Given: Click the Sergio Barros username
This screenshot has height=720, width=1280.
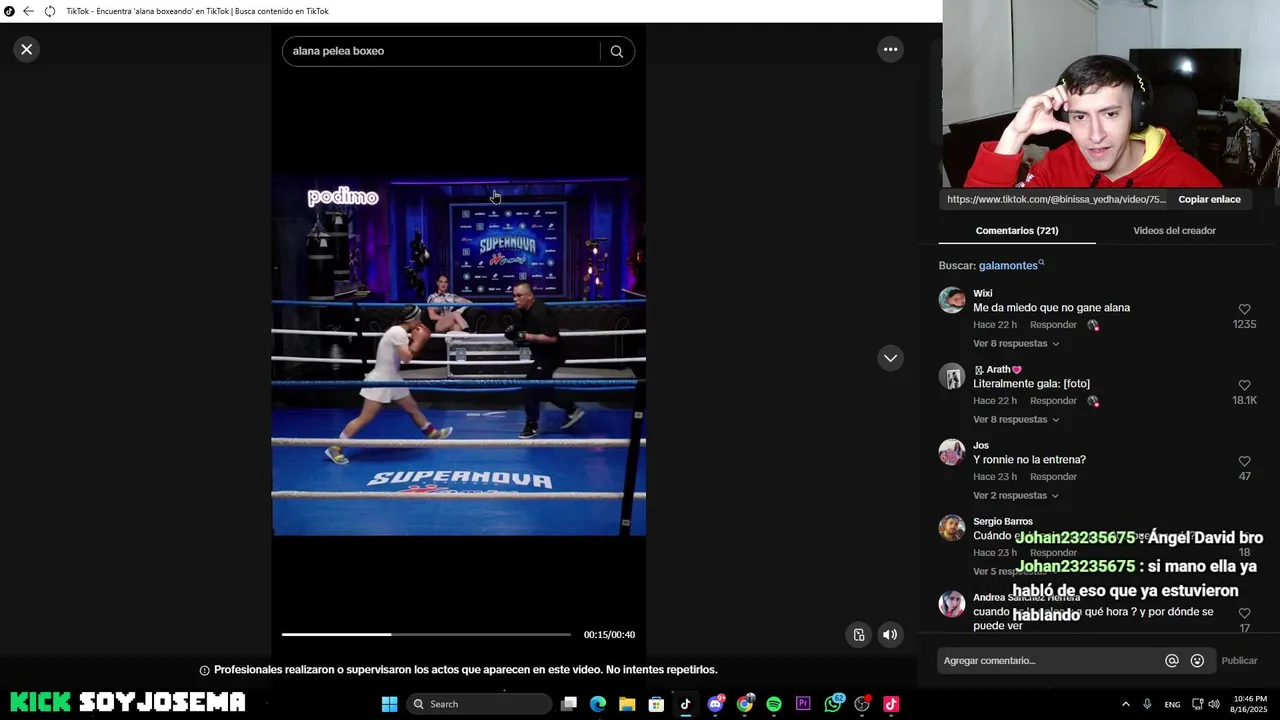Looking at the screenshot, I should pos(1003,522).
